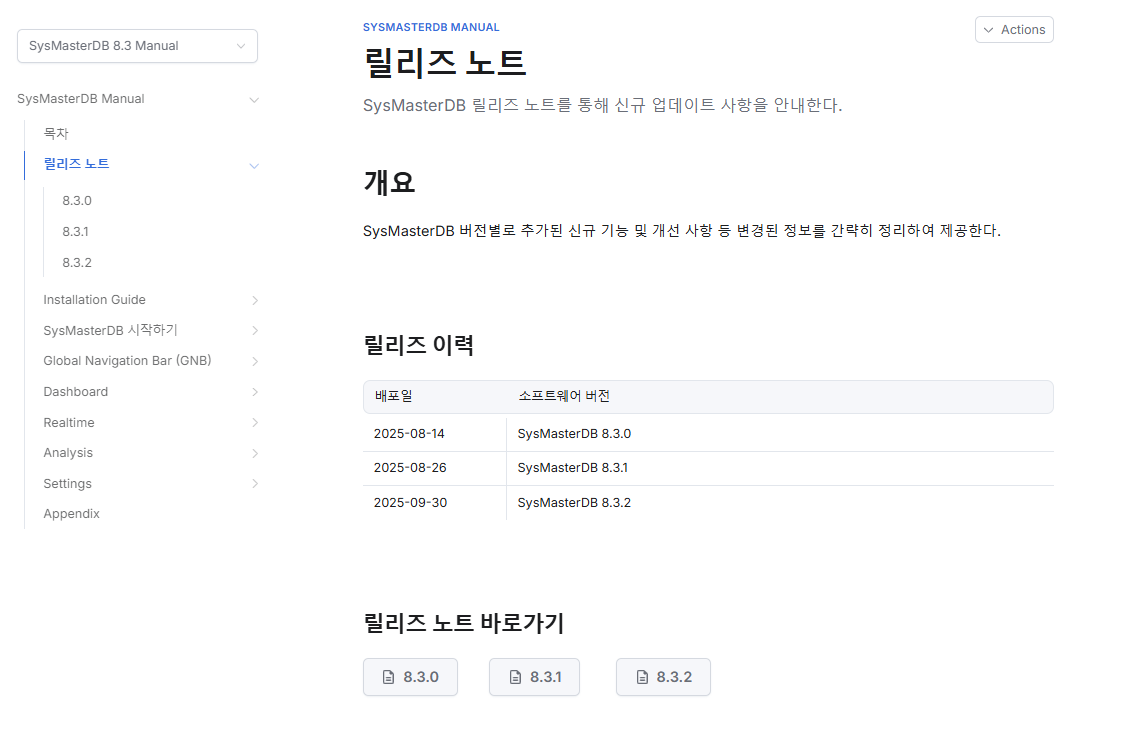The image size is (1129, 736).
Task: Open the SysMasterDB 8.3 Manual version dropdown
Action: (x=138, y=45)
